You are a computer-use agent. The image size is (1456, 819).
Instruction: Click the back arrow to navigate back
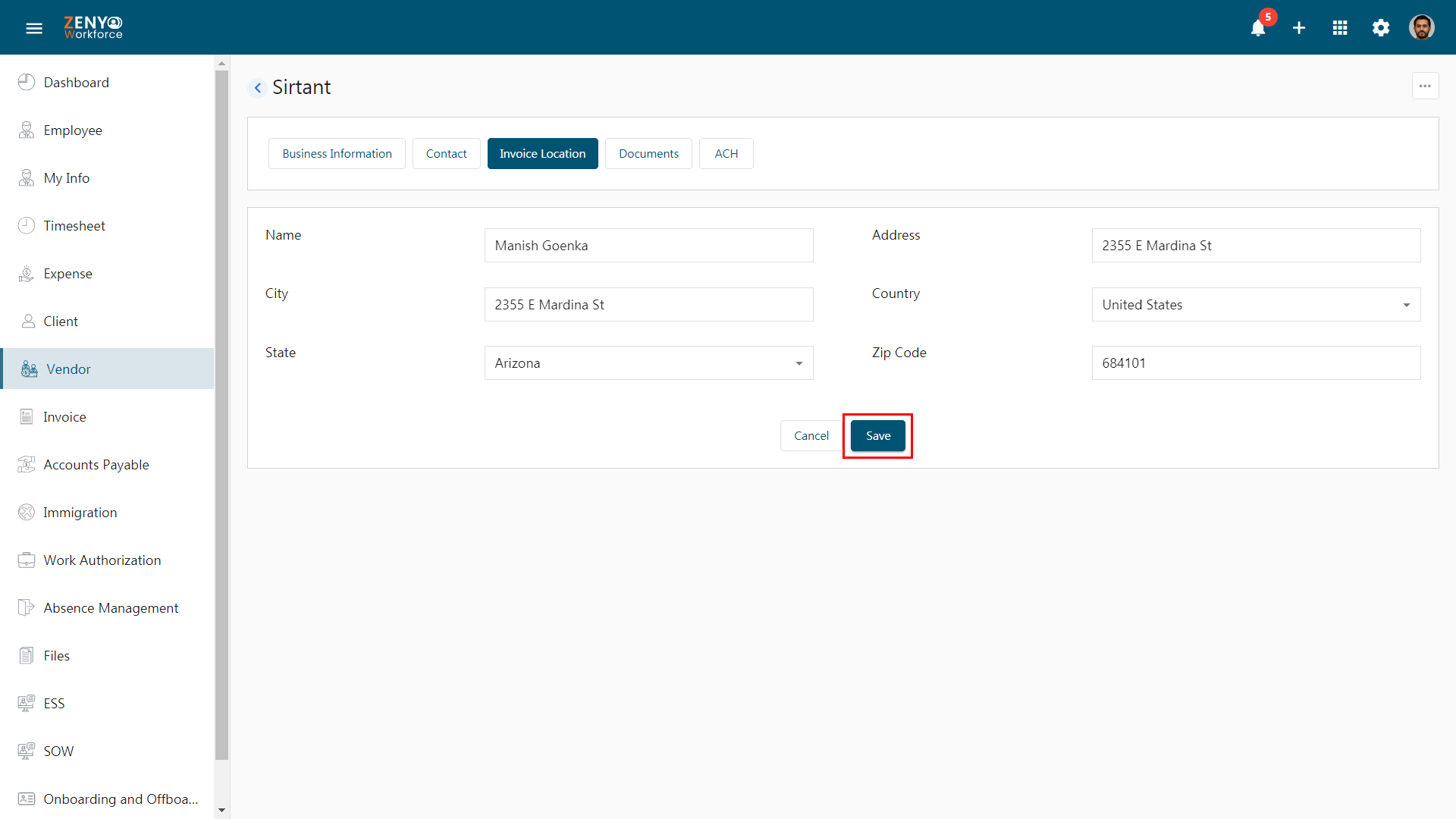[x=257, y=87]
